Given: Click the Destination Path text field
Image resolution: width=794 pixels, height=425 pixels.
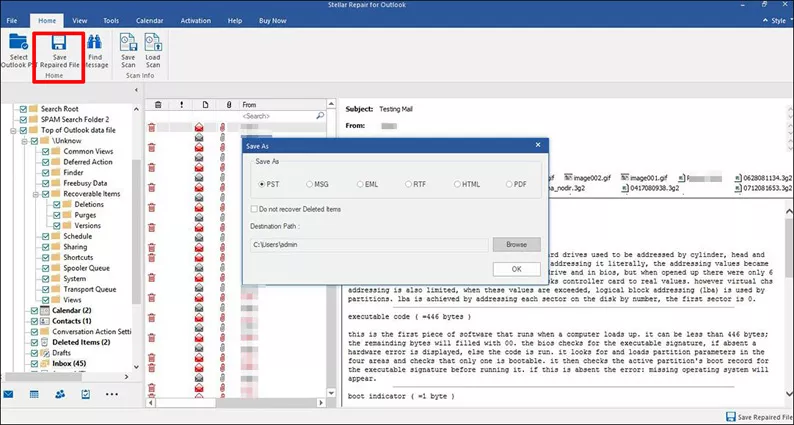Looking at the screenshot, I should (x=367, y=245).
